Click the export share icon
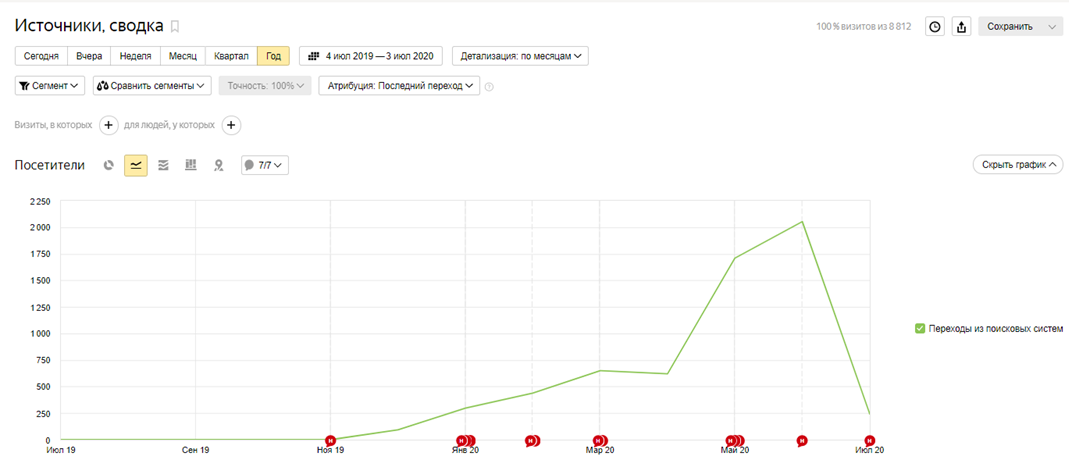This screenshot has width=1069, height=469. coord(961,27)
